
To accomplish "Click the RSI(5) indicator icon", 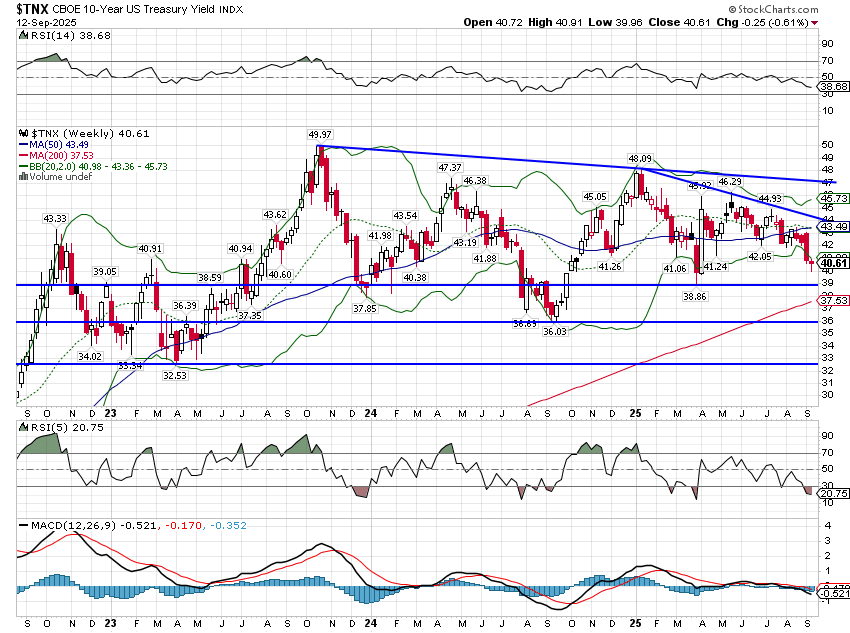I will pyautogui.click(x=23, y=427).
